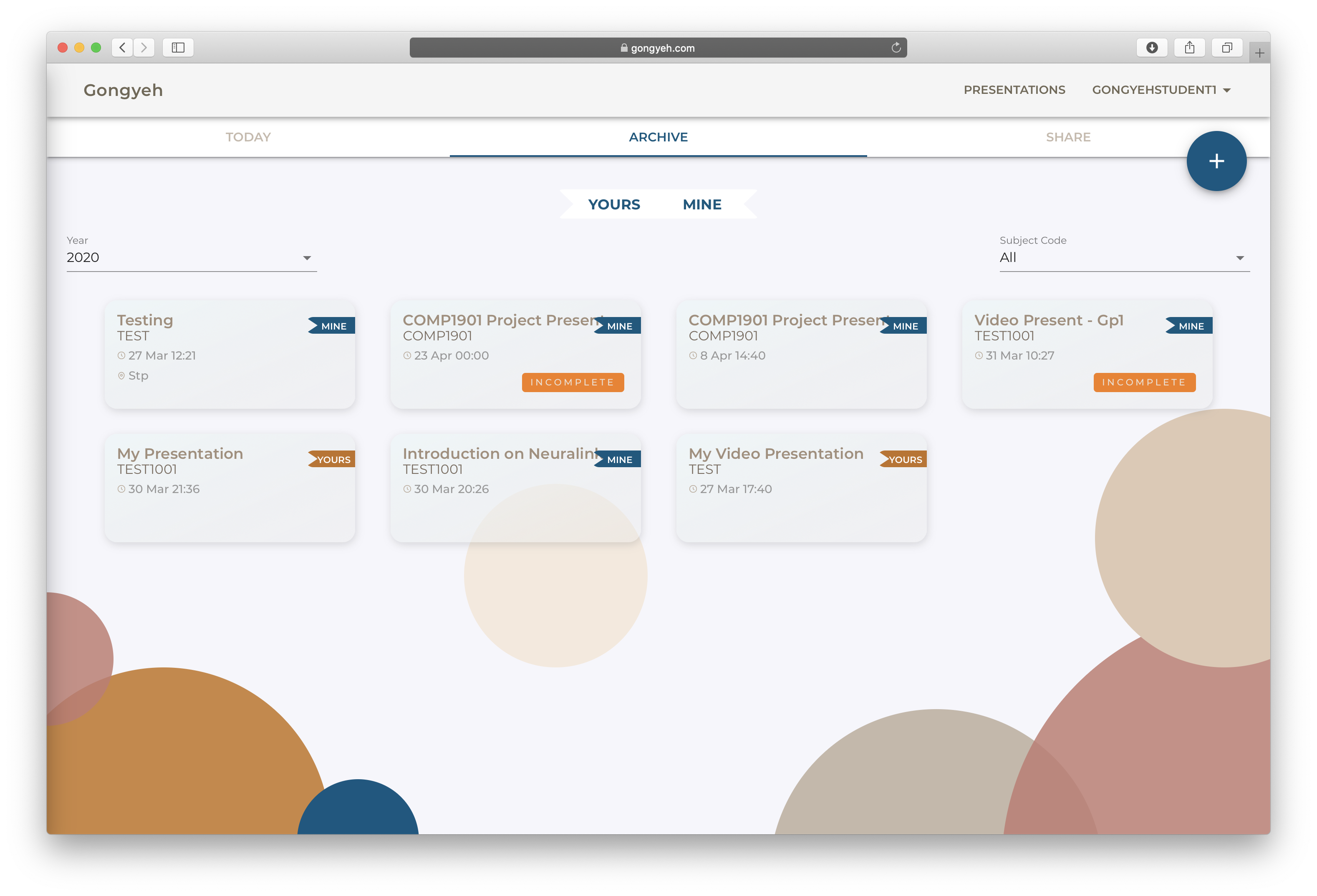Toggle the YOURS filter
This screenshot has height=896, width=1317.
pyautogui.click(x=614, y=204)
